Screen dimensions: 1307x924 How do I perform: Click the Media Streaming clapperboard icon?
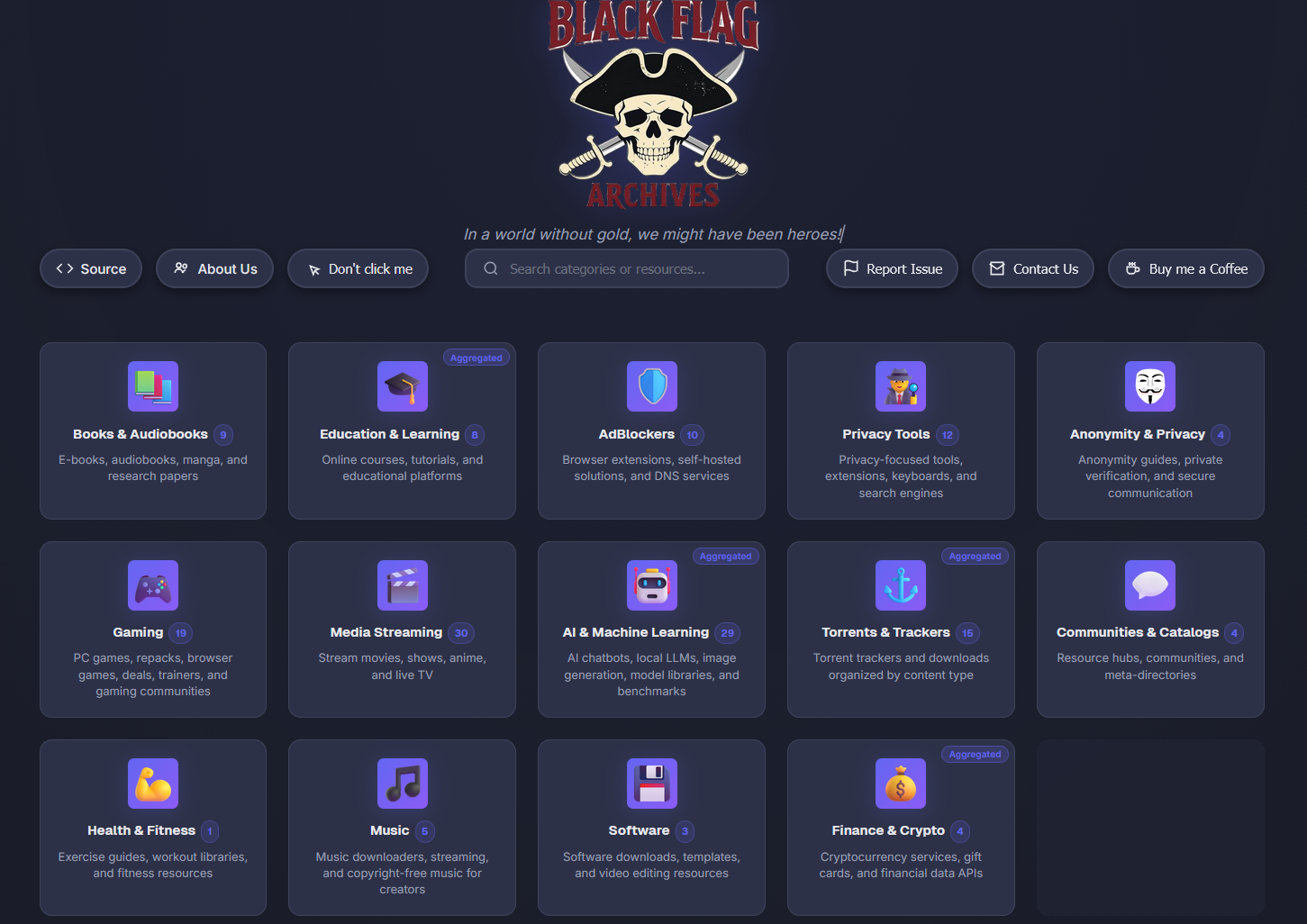[x=403, y=585]
